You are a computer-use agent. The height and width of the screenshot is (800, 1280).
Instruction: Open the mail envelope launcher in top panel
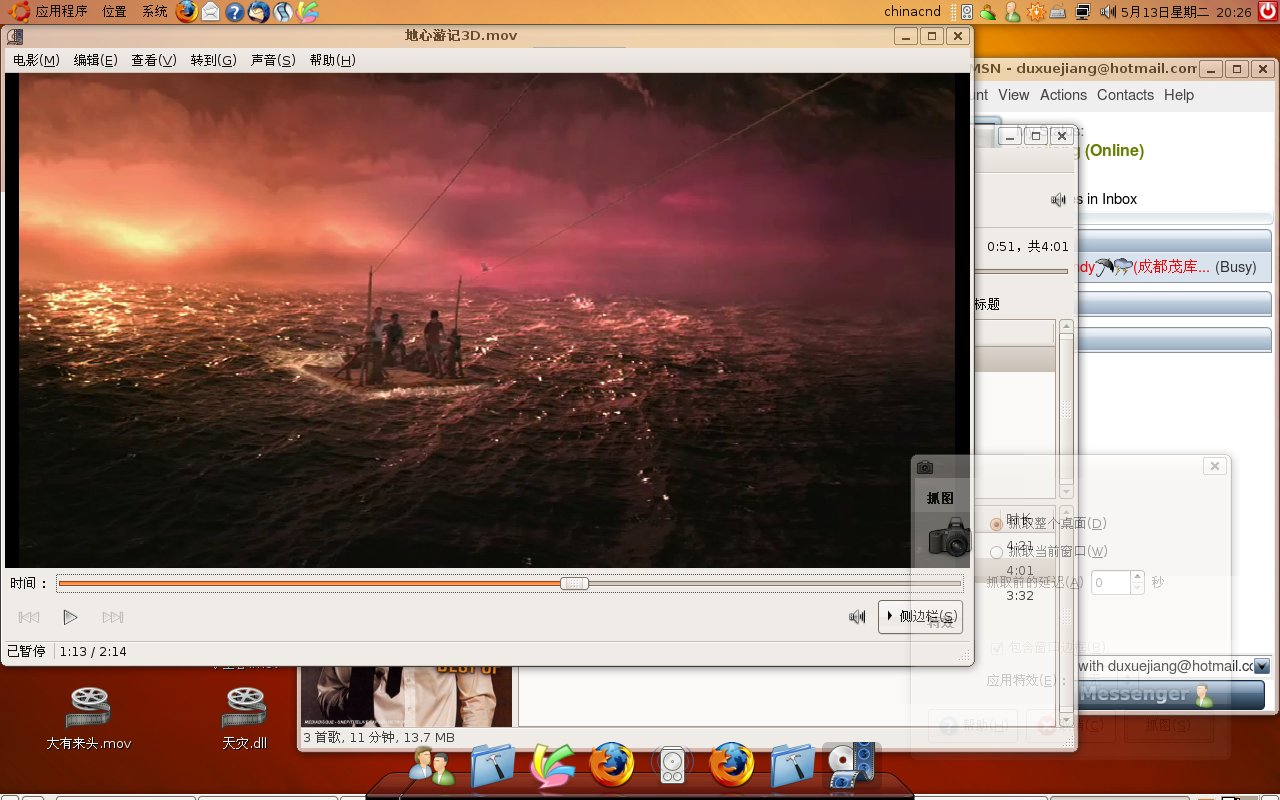click(210, 12)
